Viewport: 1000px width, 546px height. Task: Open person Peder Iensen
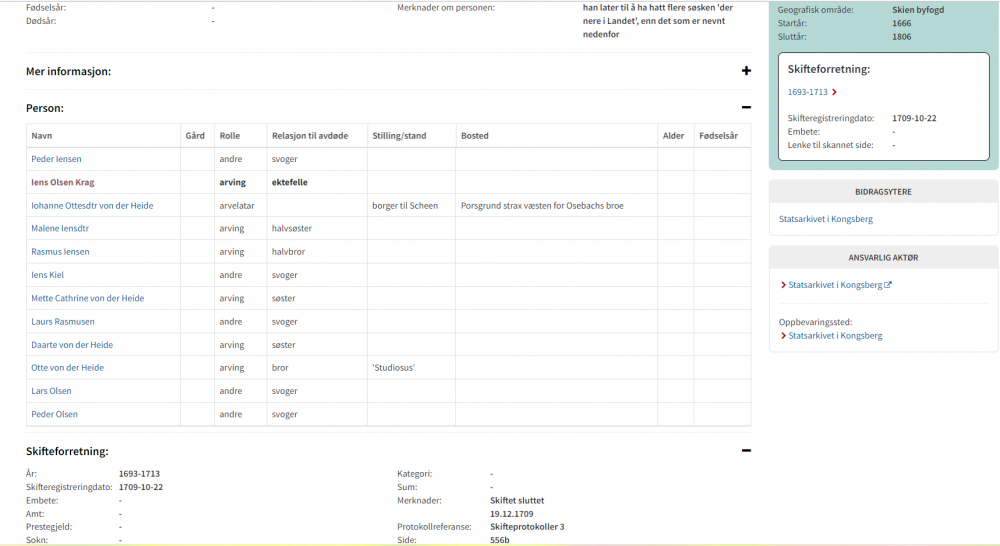click(56, 159)
